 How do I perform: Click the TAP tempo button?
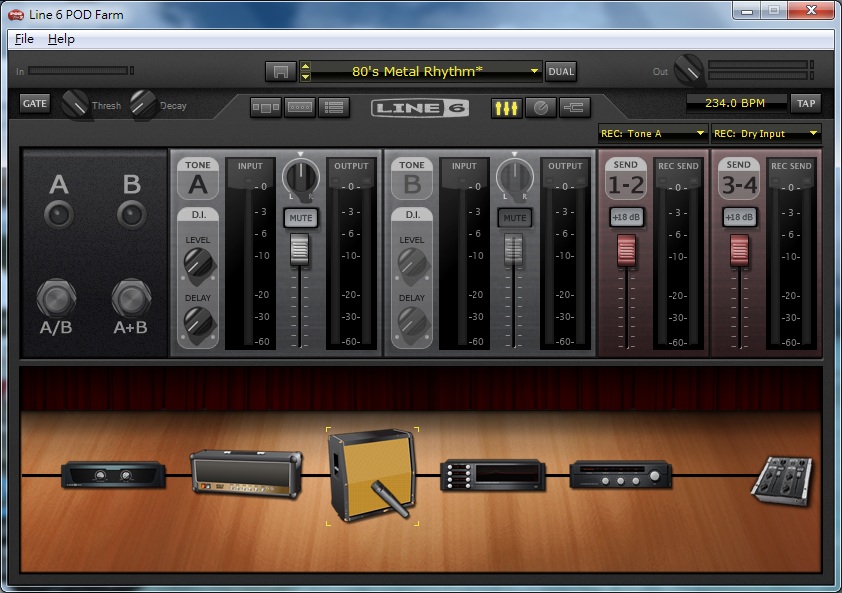[805, 103]
